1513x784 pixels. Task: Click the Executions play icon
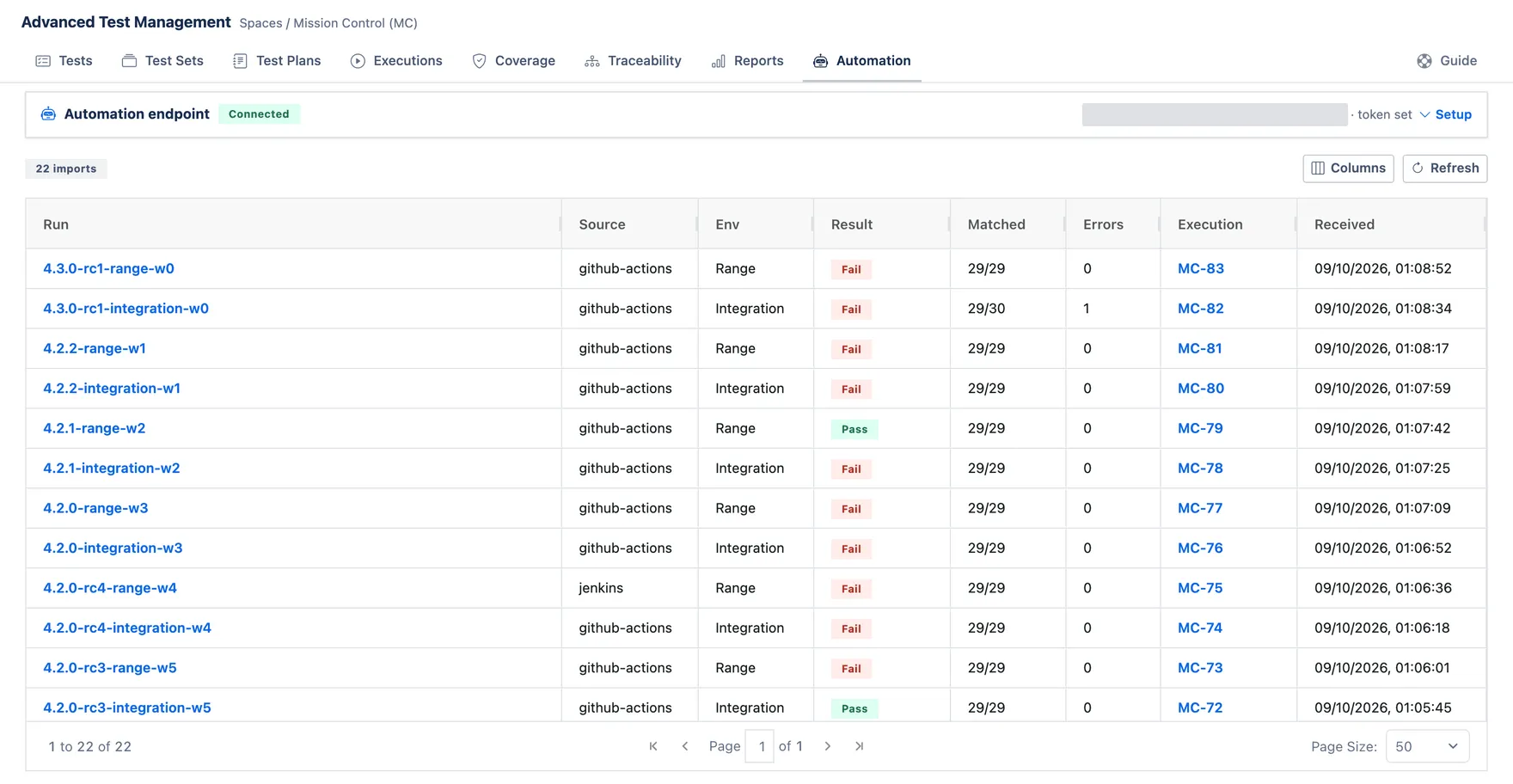(358, 61)
